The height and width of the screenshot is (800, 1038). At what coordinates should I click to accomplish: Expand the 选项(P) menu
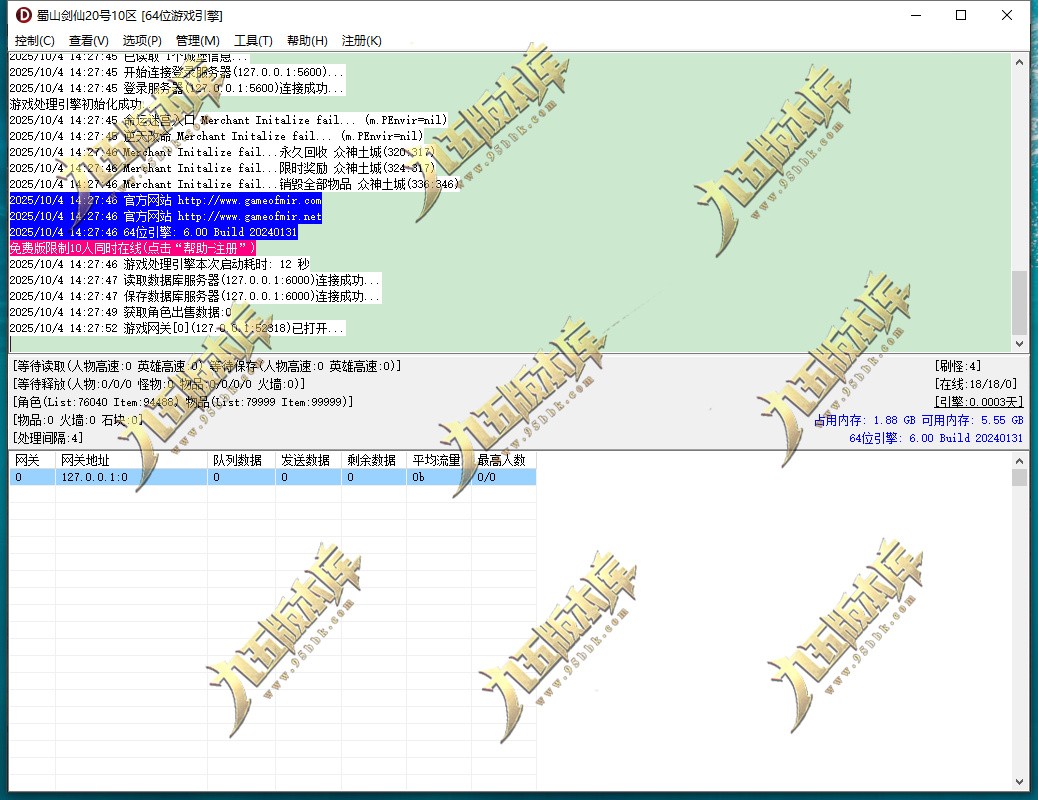[x=142, y=41]
